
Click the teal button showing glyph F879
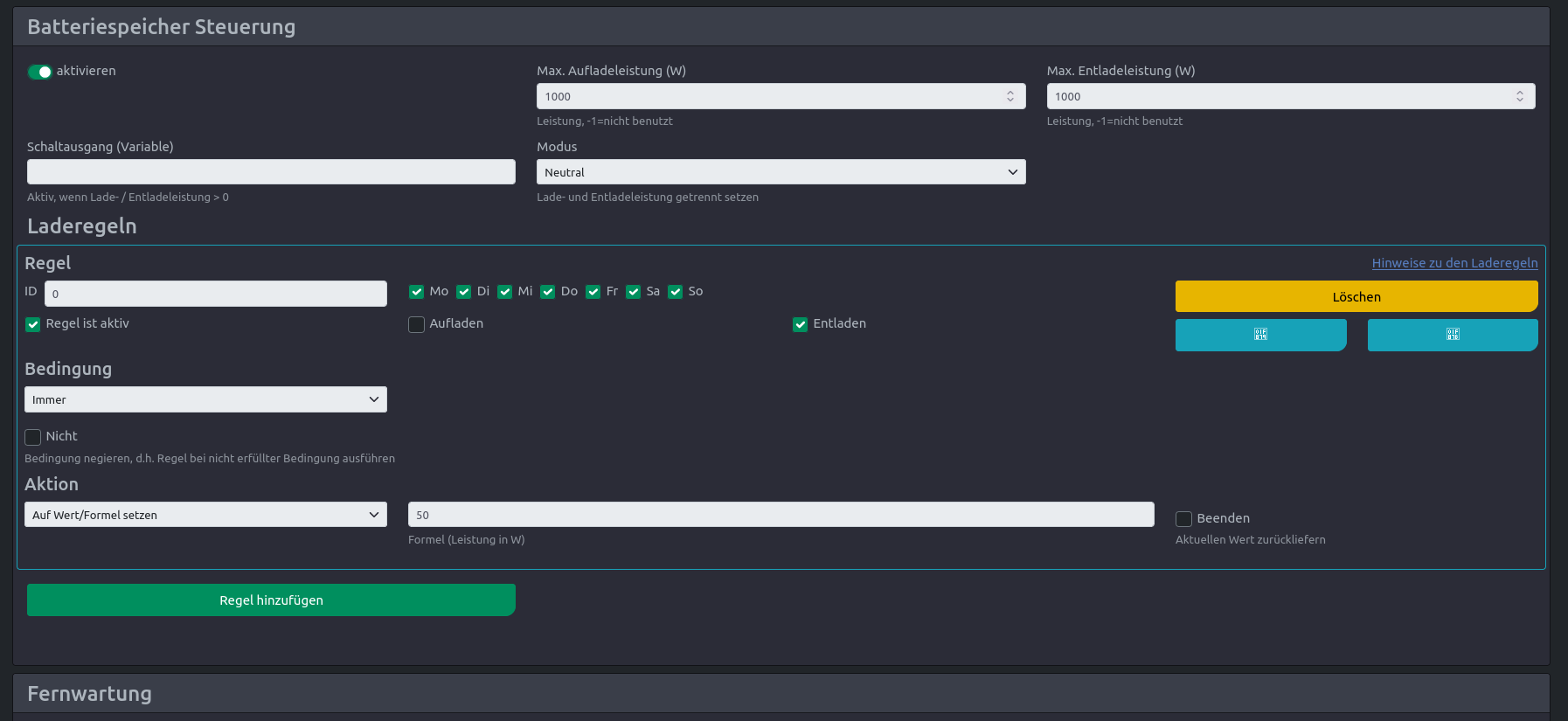click(1260, 335)
